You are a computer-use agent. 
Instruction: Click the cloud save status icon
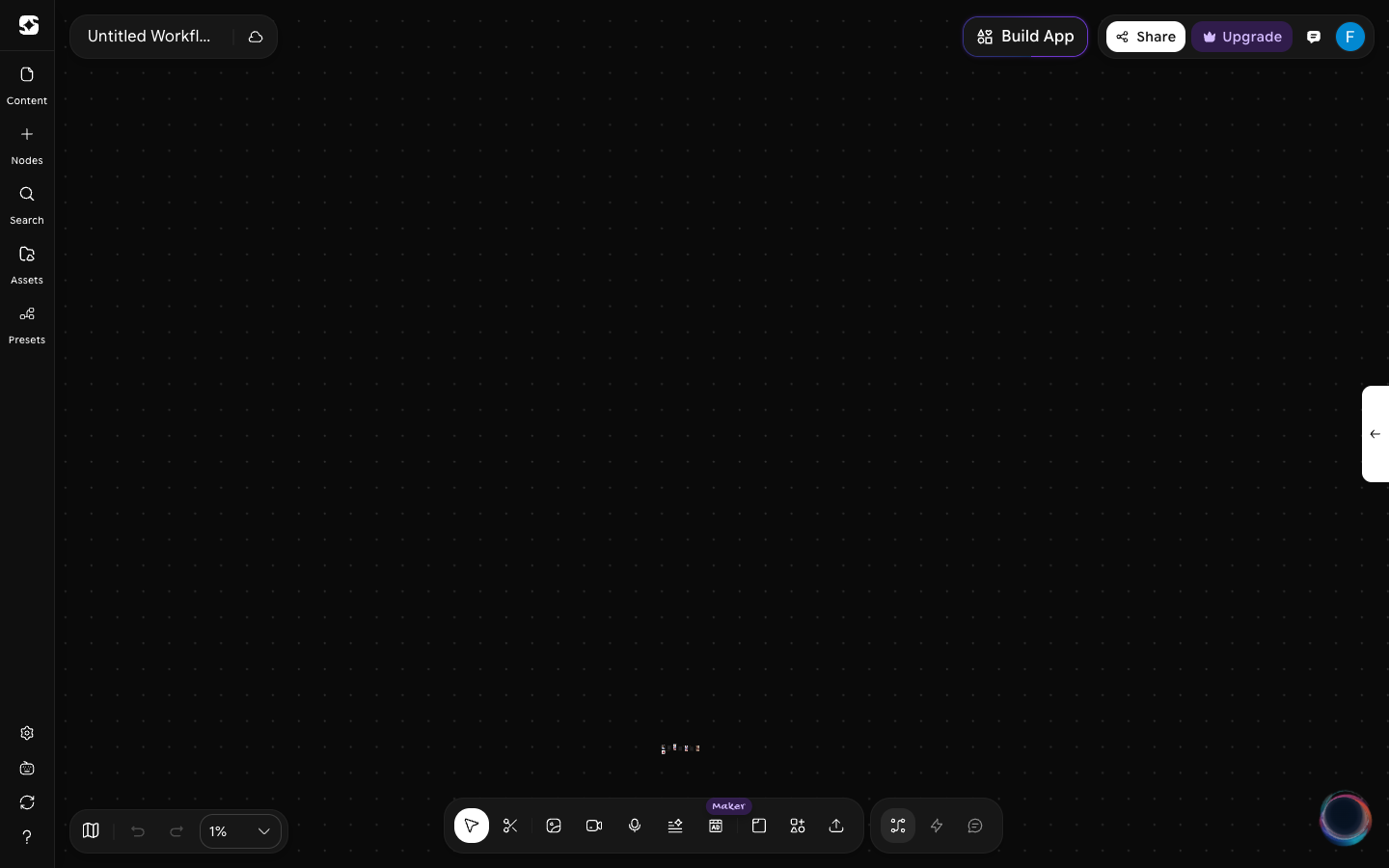pyautogui.click(x=256, y=37)
